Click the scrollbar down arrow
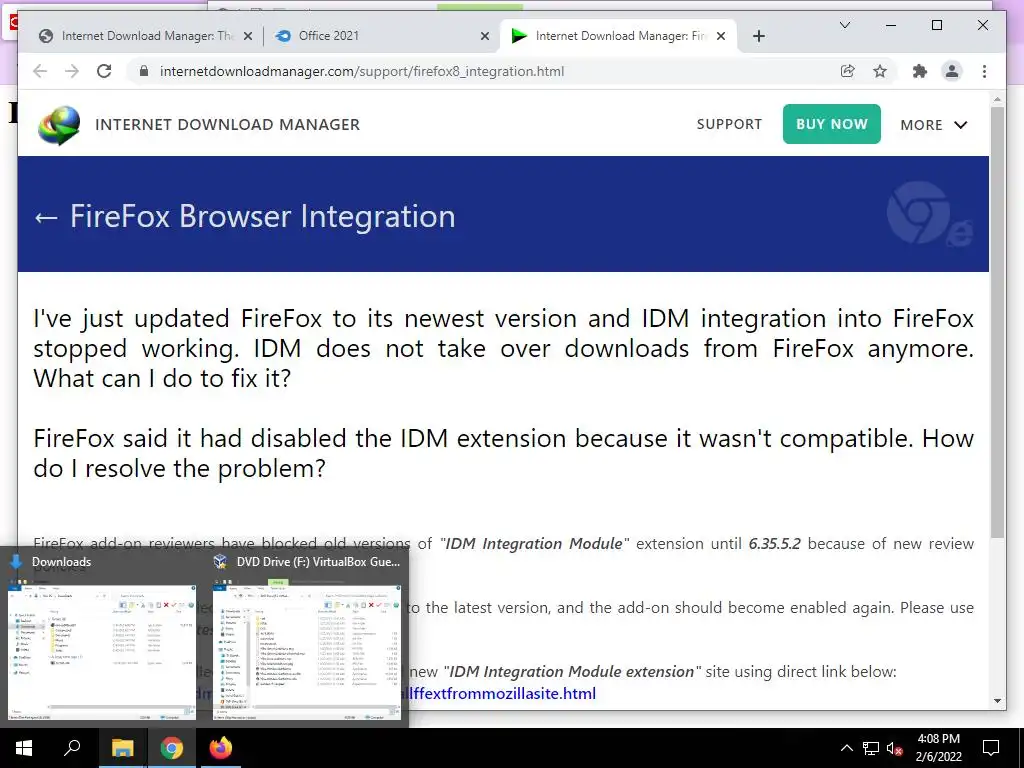Viewport: 1024px width, 768px height. pyautogui.click(x=997, y=701)
